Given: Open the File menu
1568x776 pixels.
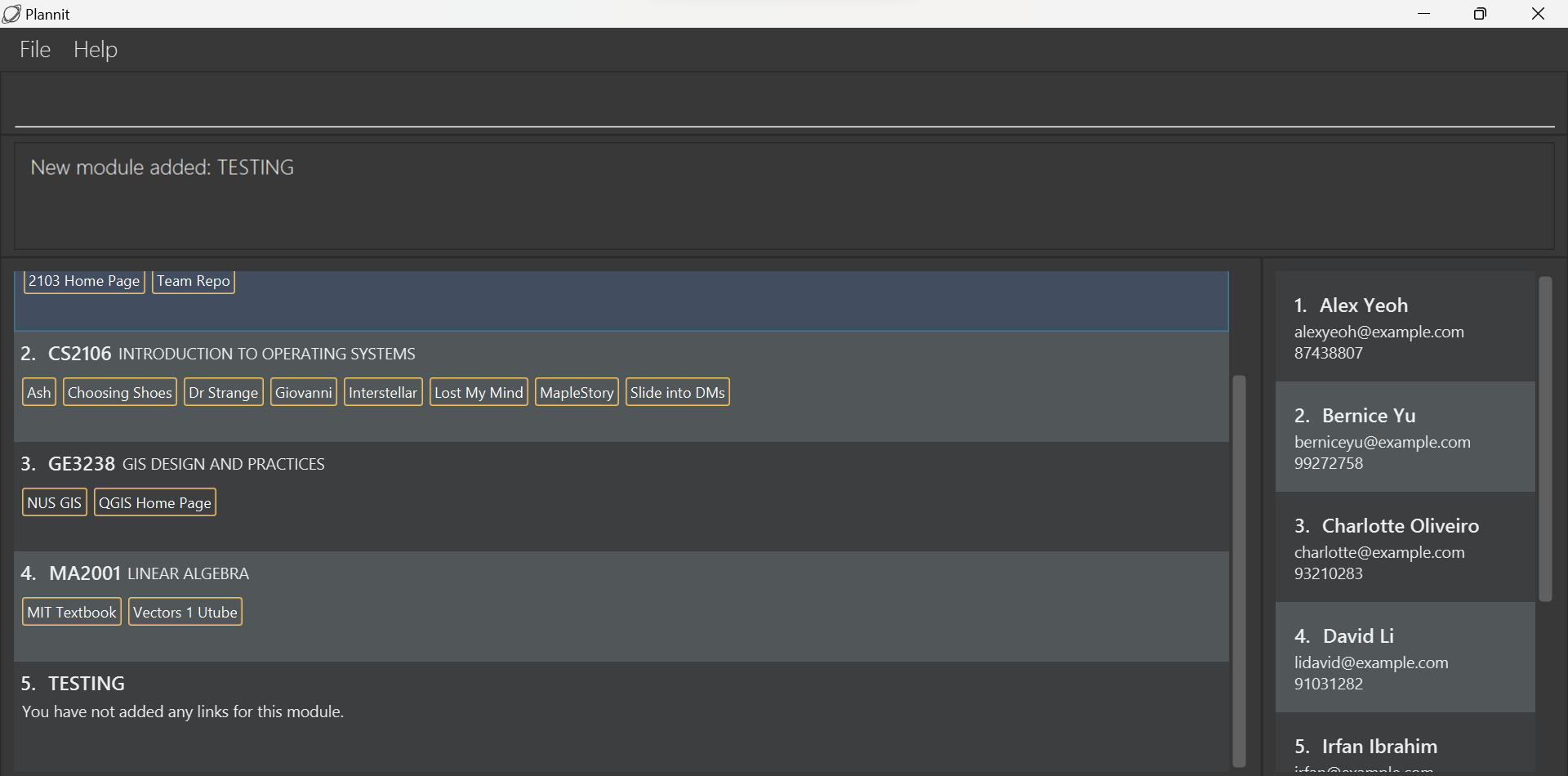Looking at the screenshot, I should [x=35, y=50].
